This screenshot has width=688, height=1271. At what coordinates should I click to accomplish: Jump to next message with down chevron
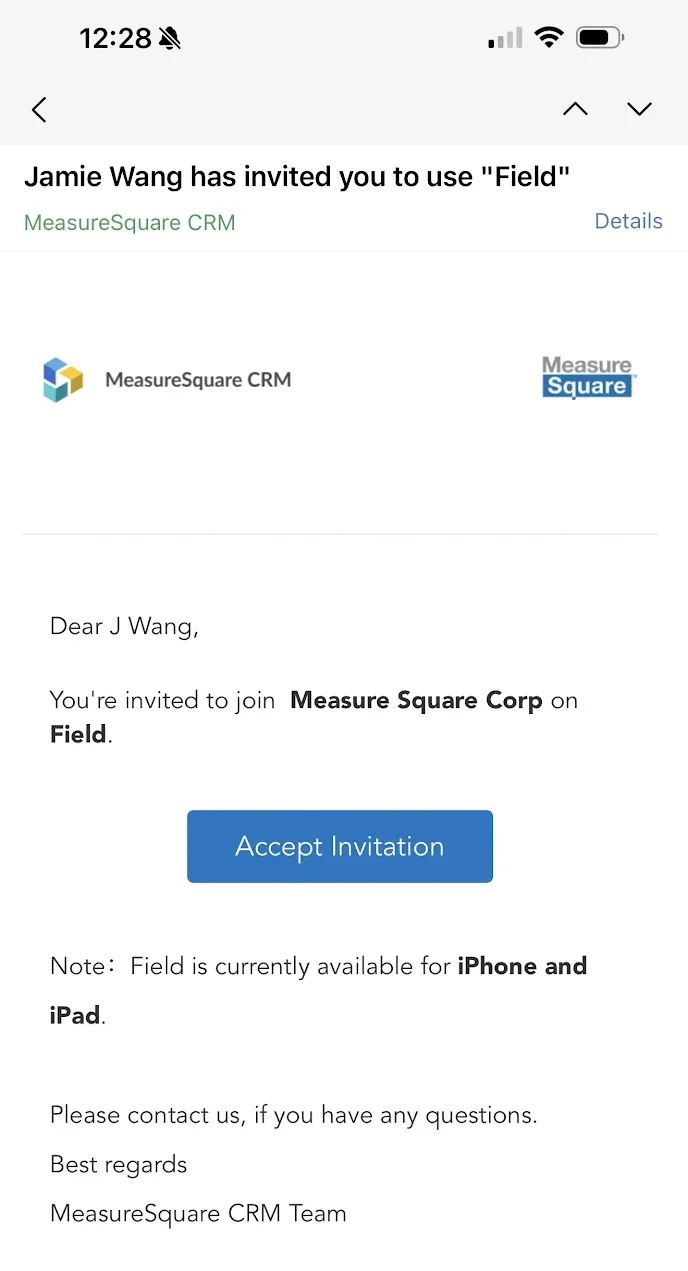(x=639, y=110)
